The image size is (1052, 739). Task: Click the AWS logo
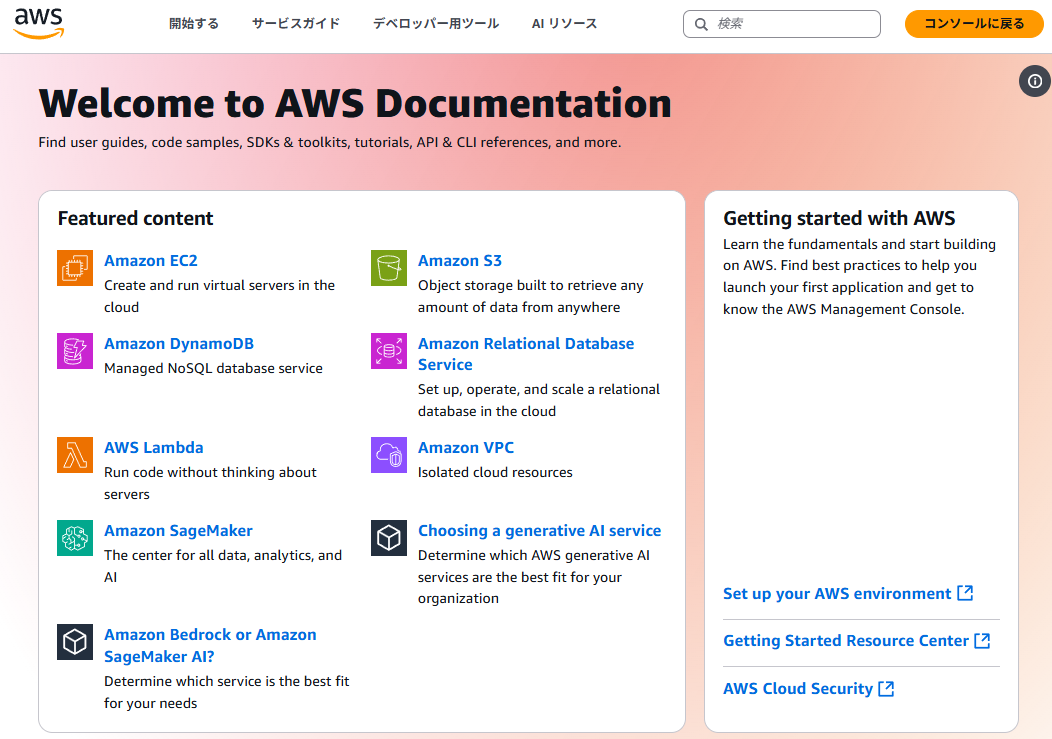click(x=39, y=23)
